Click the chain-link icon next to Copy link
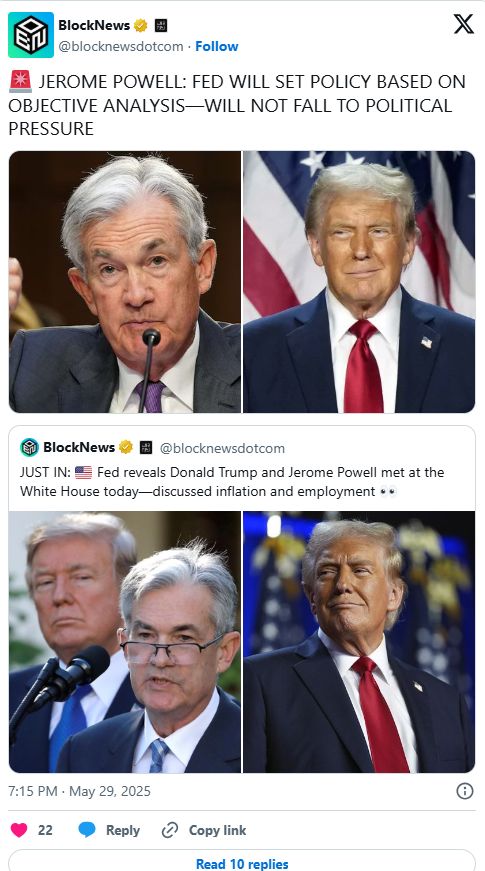This screenshot has width=485, height=871. (x=169, y=830)
